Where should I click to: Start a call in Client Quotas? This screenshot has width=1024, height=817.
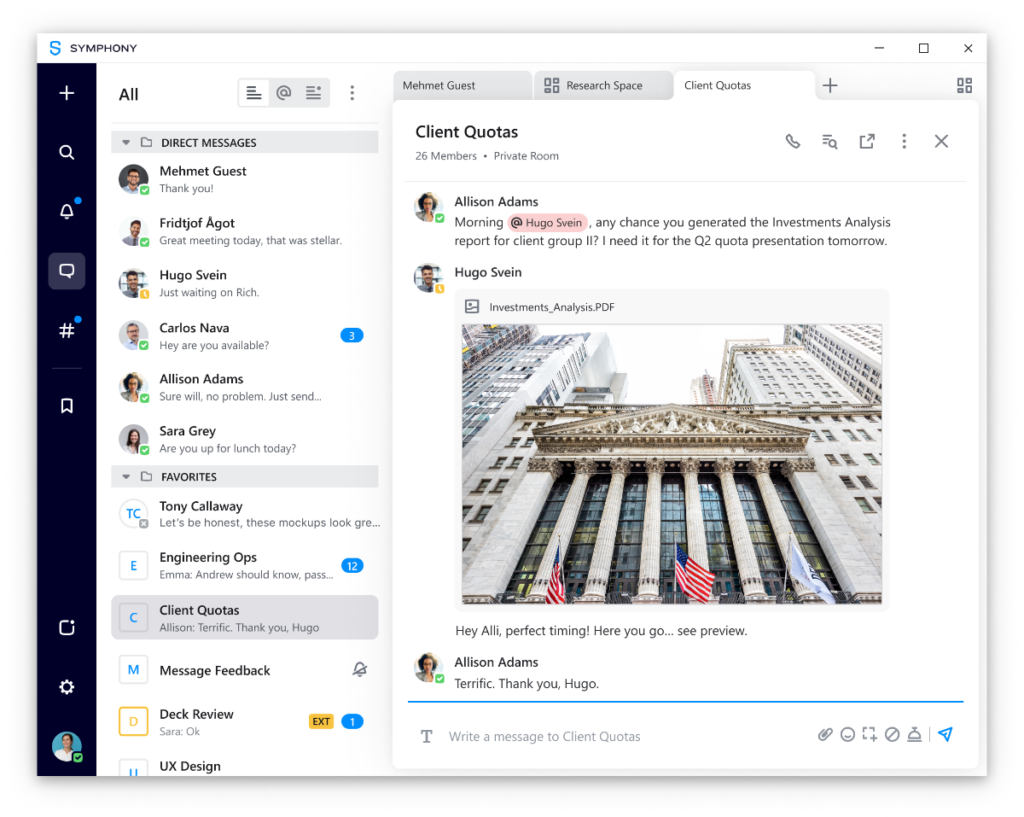pyautogui.click(x=792, y=142)
